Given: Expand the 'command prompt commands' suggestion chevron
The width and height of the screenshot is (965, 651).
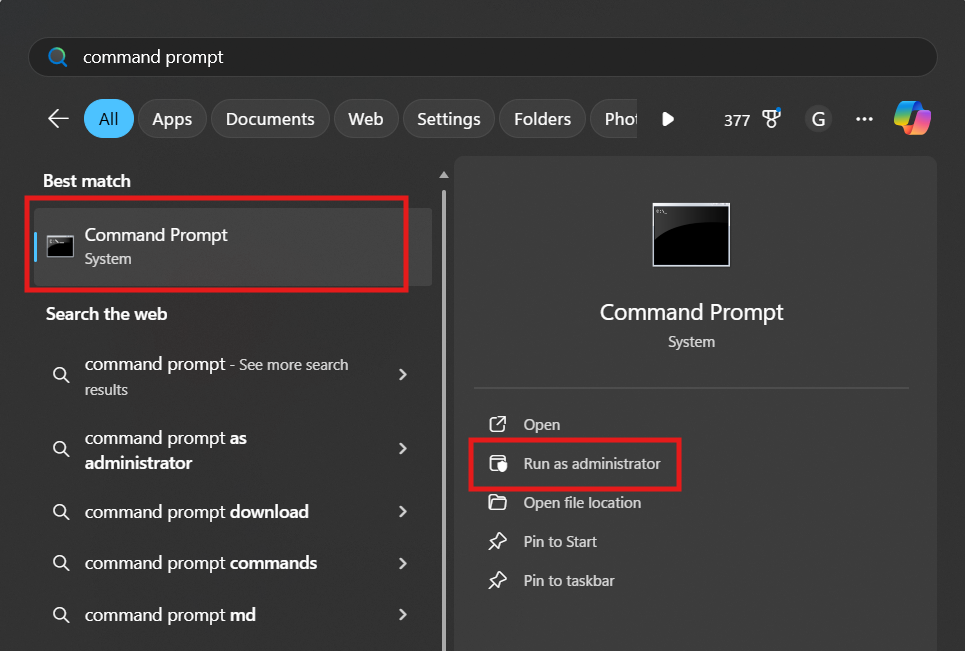Looking at the screenshot, I should 403,563.
